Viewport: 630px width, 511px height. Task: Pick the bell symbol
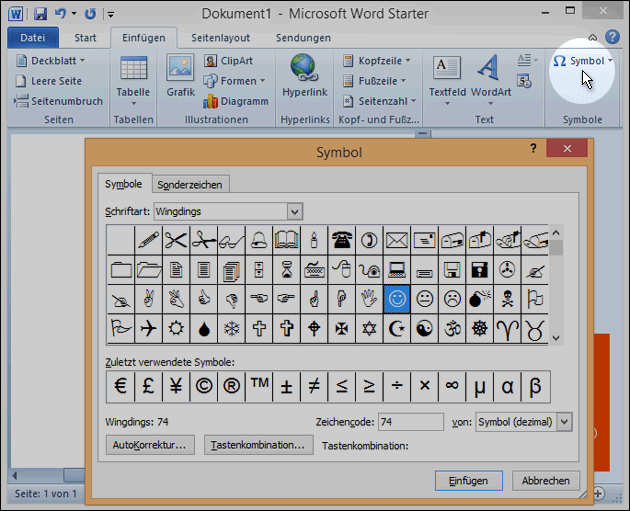click(259, 240)
